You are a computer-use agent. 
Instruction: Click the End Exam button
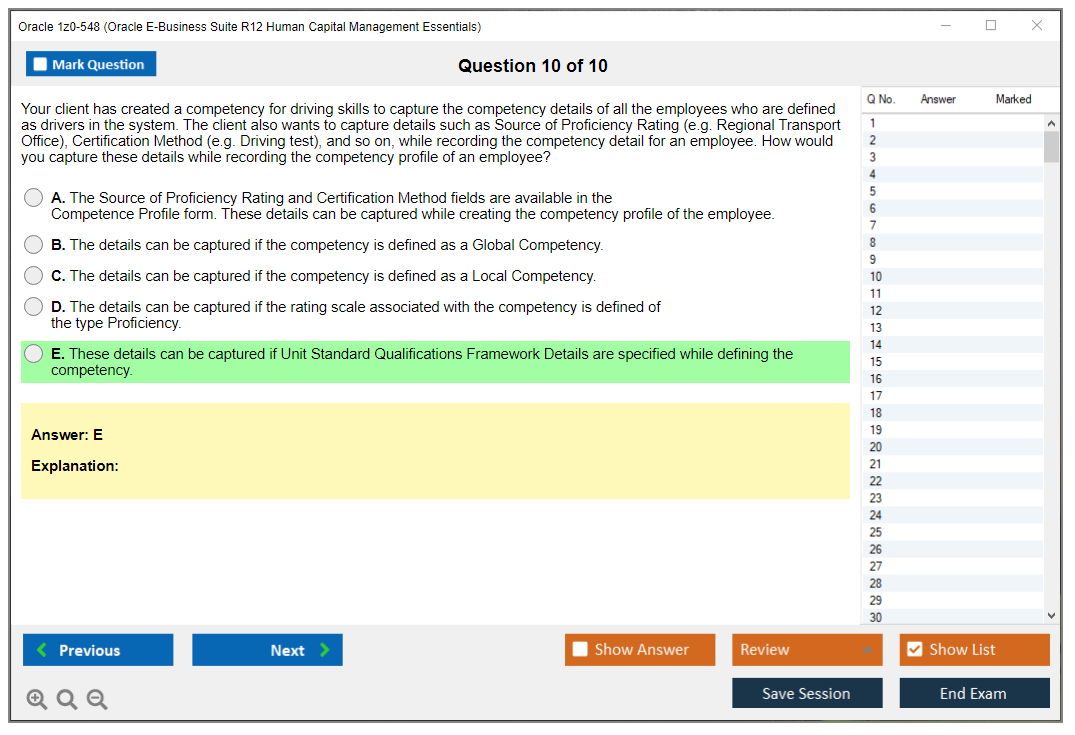(x=974, y=693)
